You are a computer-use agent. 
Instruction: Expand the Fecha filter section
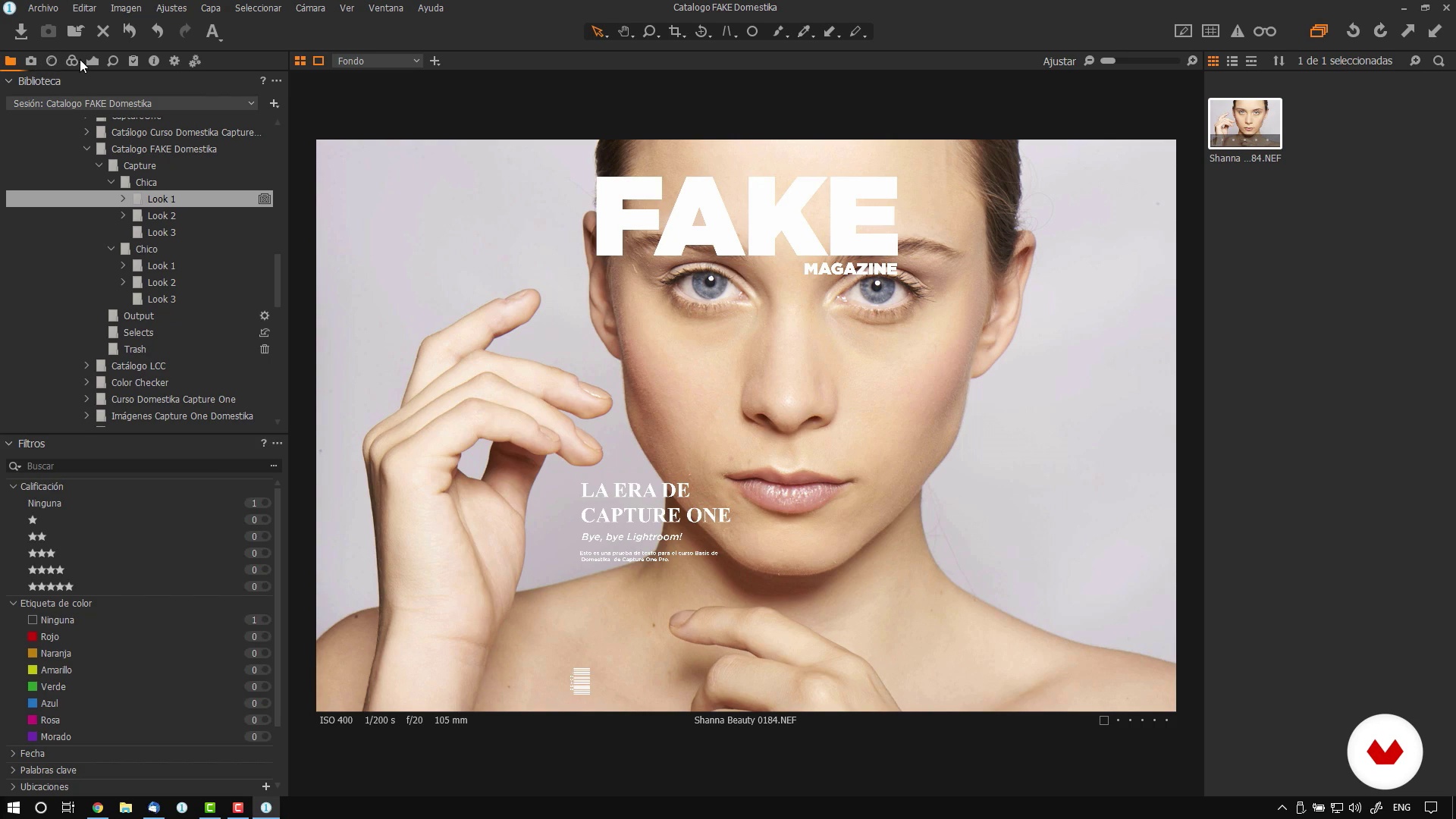tap(13, 753)
